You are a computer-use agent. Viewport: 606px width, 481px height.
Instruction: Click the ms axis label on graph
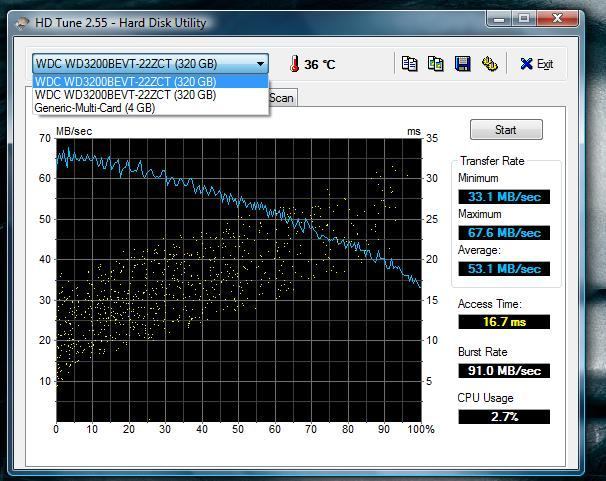414,131
